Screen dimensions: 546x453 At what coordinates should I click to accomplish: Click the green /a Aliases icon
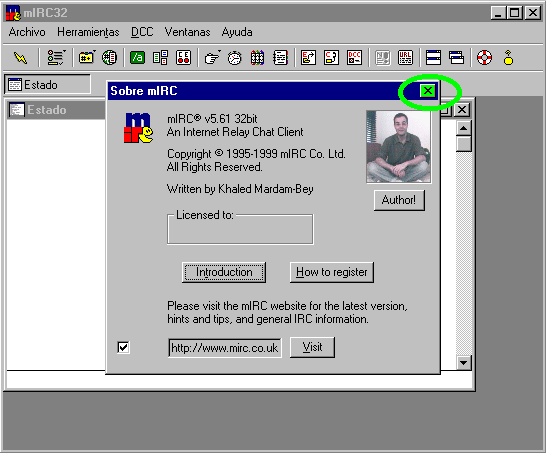tap(137, 57)
